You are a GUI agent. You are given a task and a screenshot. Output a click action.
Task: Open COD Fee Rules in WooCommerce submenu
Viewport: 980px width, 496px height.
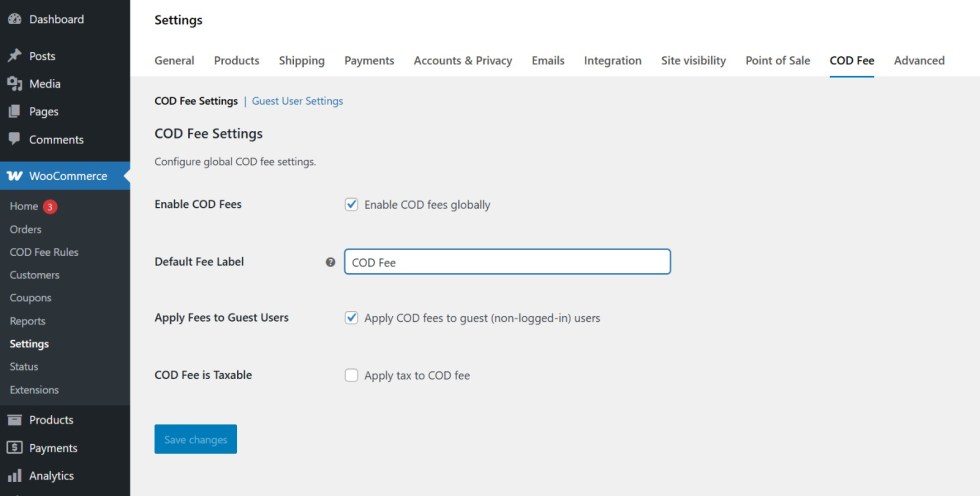click(x=44, y=252)
